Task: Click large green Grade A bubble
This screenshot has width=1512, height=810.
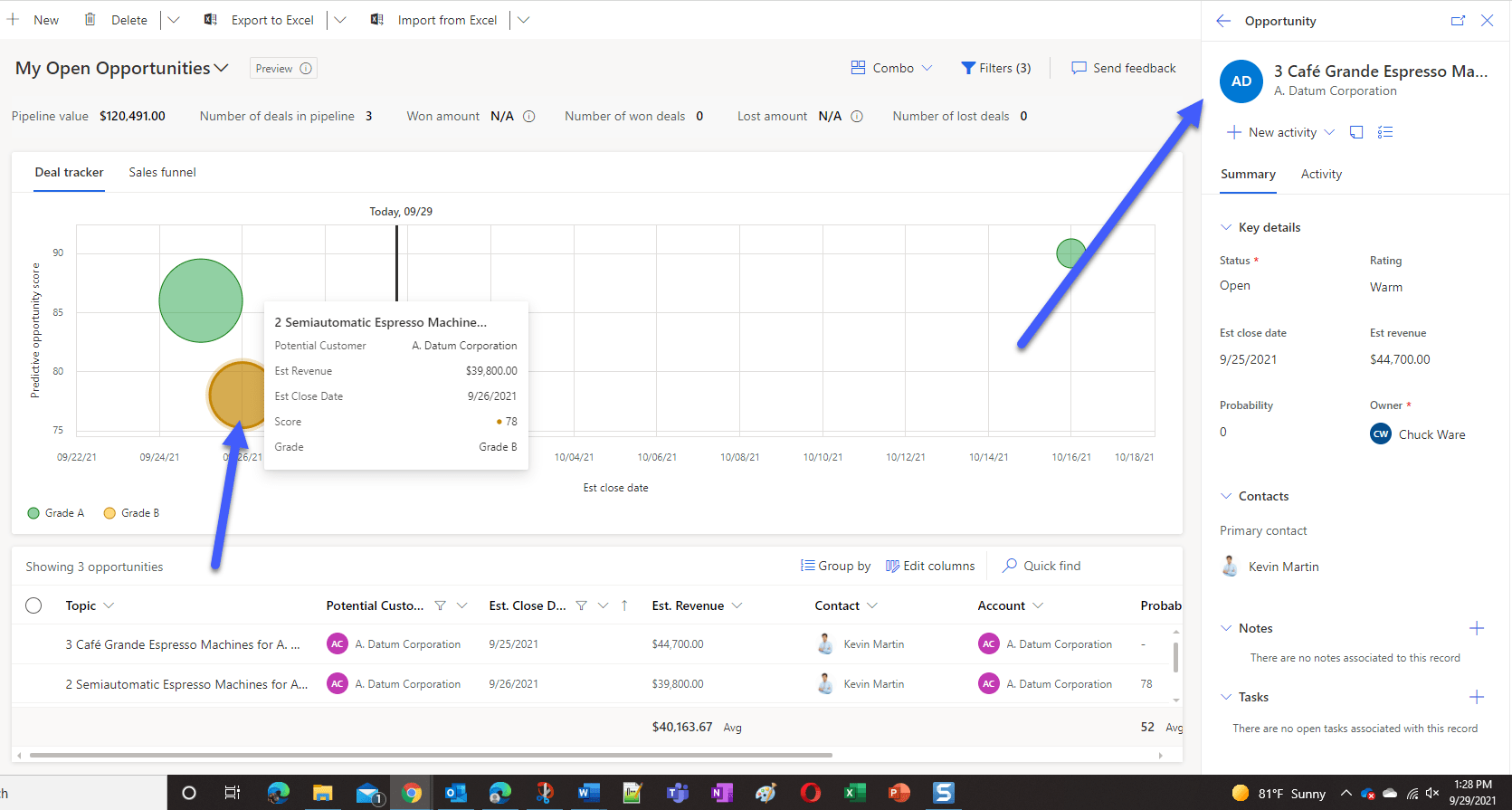Action: point(201,300)
